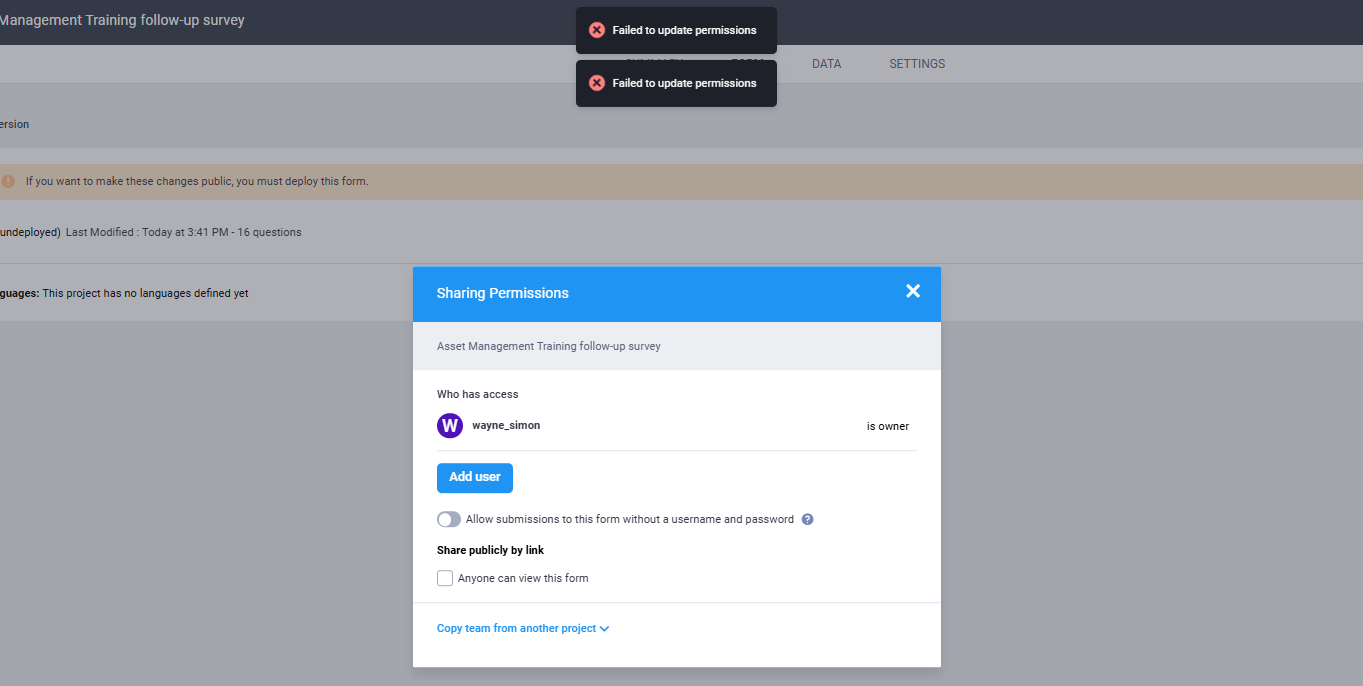
Task: Click the wayne_simon purple avatar icon
Action: coord(450,426)
